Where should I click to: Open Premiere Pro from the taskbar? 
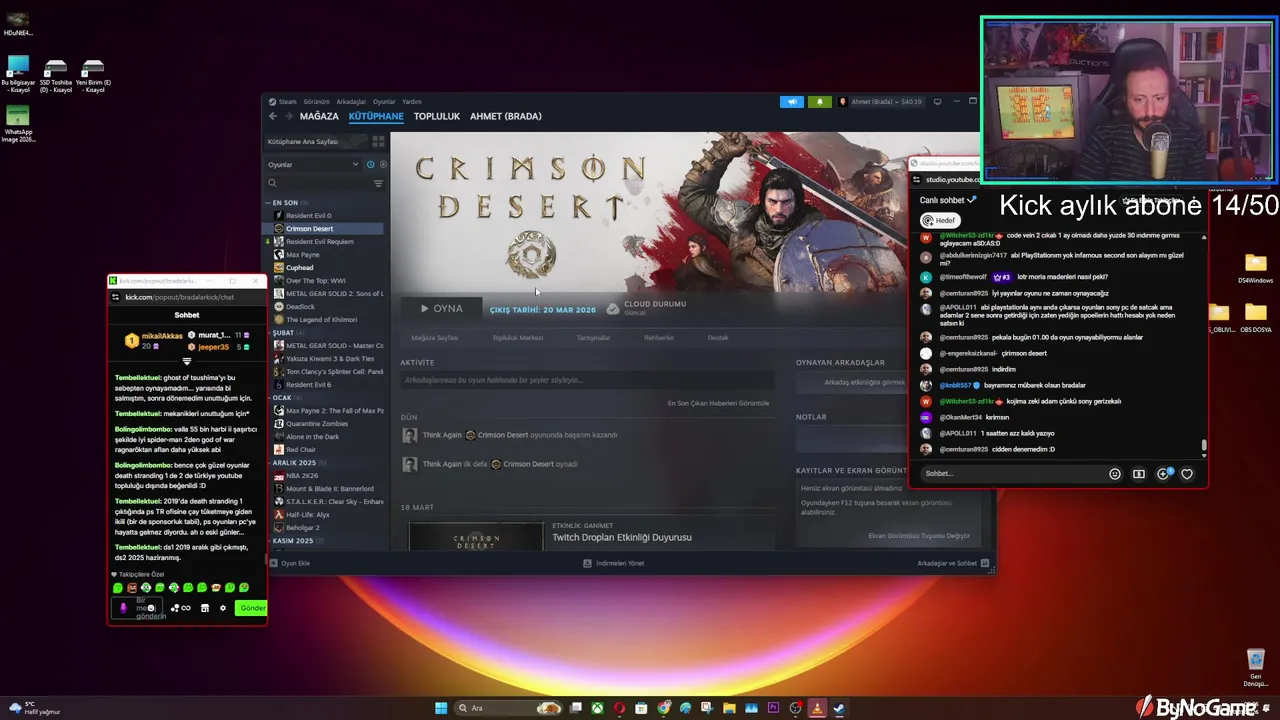pos(773,708)
